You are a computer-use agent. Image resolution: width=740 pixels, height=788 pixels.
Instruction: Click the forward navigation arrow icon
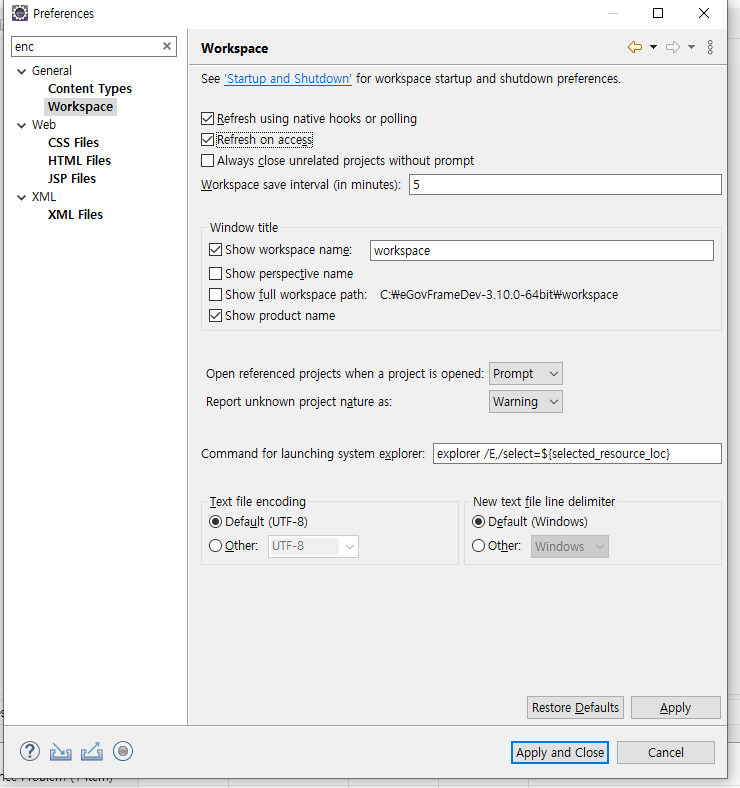click(x=673, y=47)
